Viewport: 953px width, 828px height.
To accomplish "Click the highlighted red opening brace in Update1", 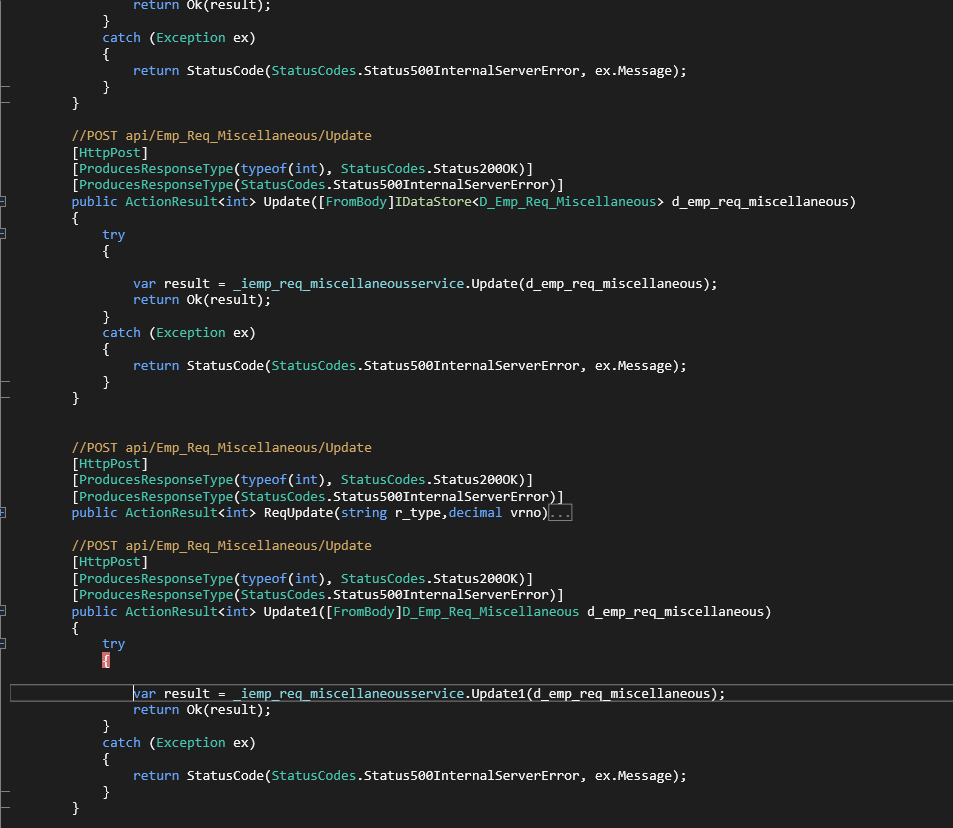I will pyautogui.click(x=106, y=660).
